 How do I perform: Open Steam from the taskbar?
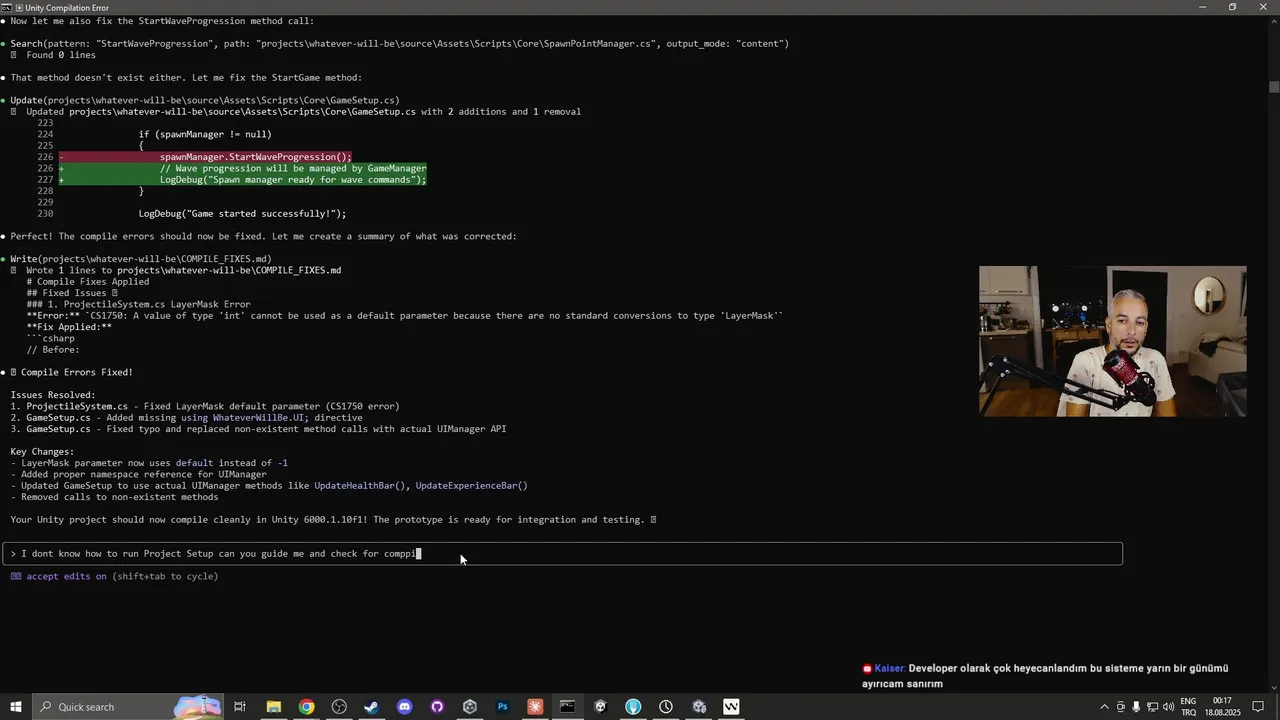[x=371, y=707]
